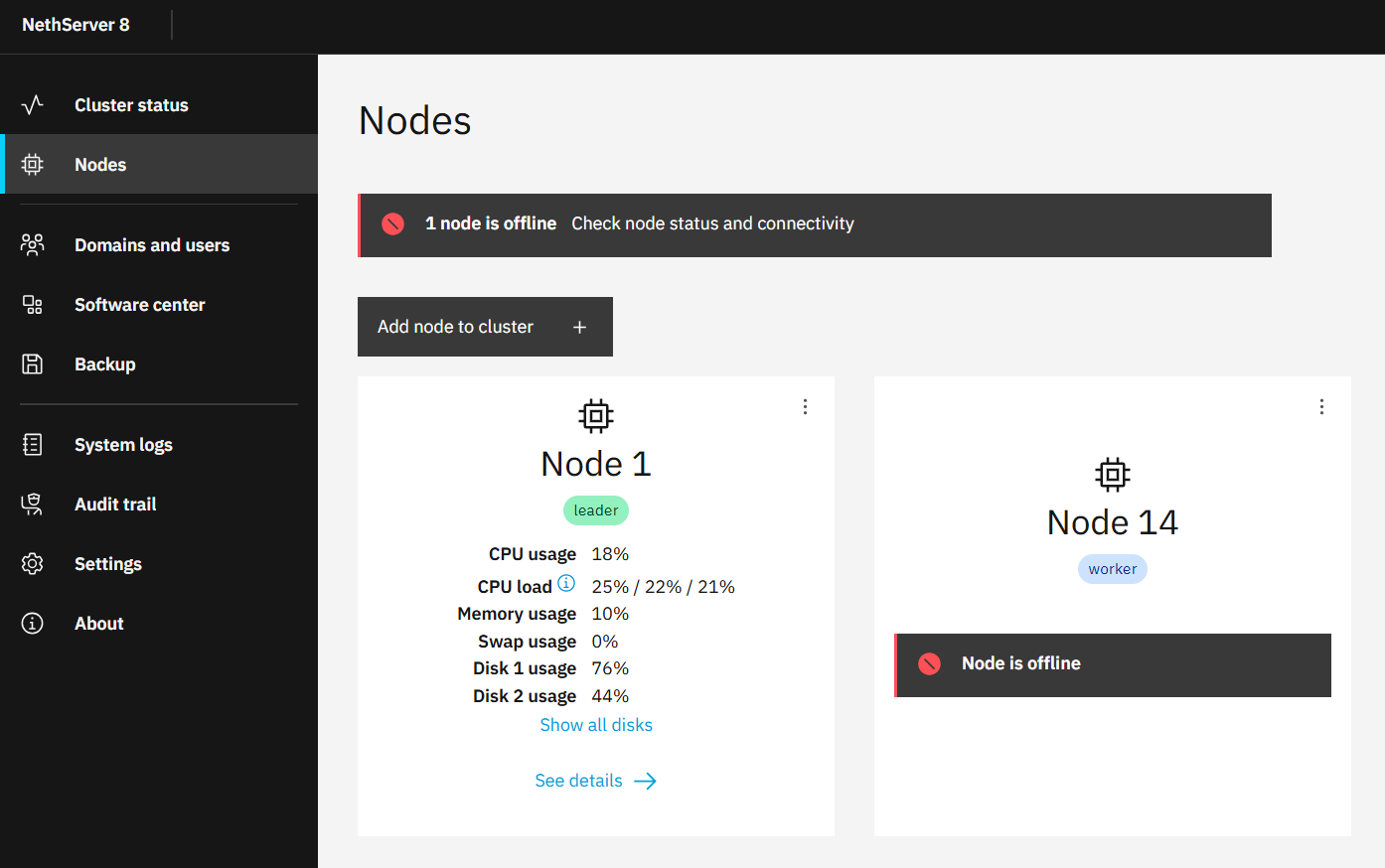The image size is (1385, 868).
Task: Click the System logs notebook icon
Action: click(x=33, y=445)
